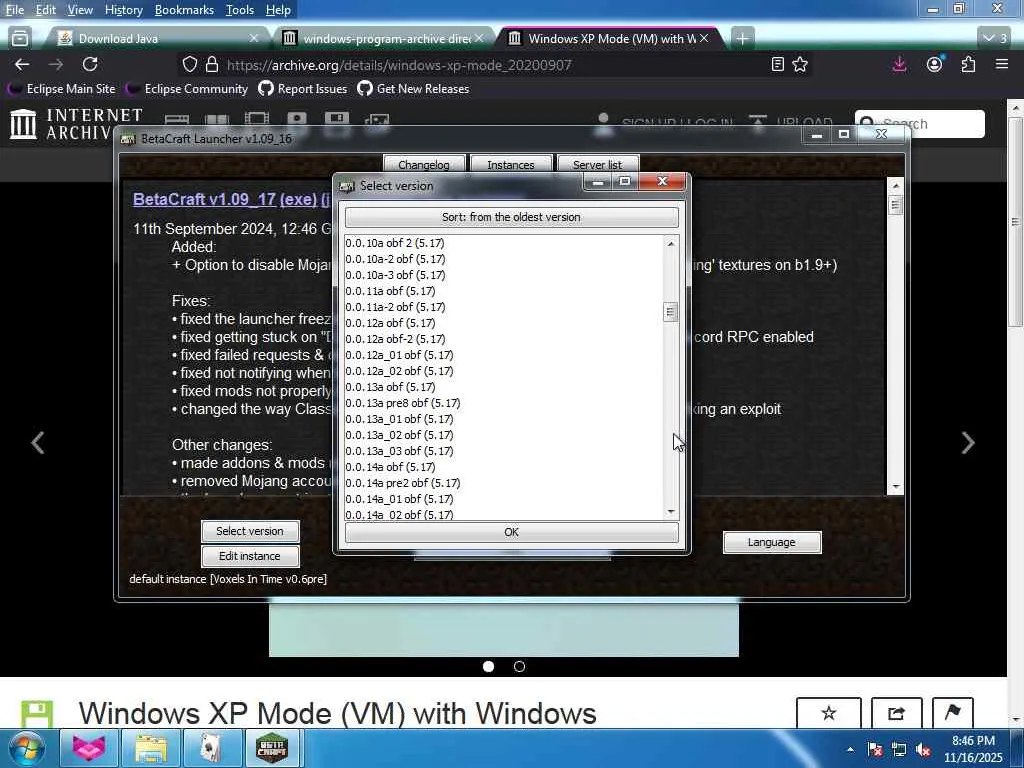Open the Firefox hamburger application menu
This screenshot has height=768, width=1024.
[1002, 64]
